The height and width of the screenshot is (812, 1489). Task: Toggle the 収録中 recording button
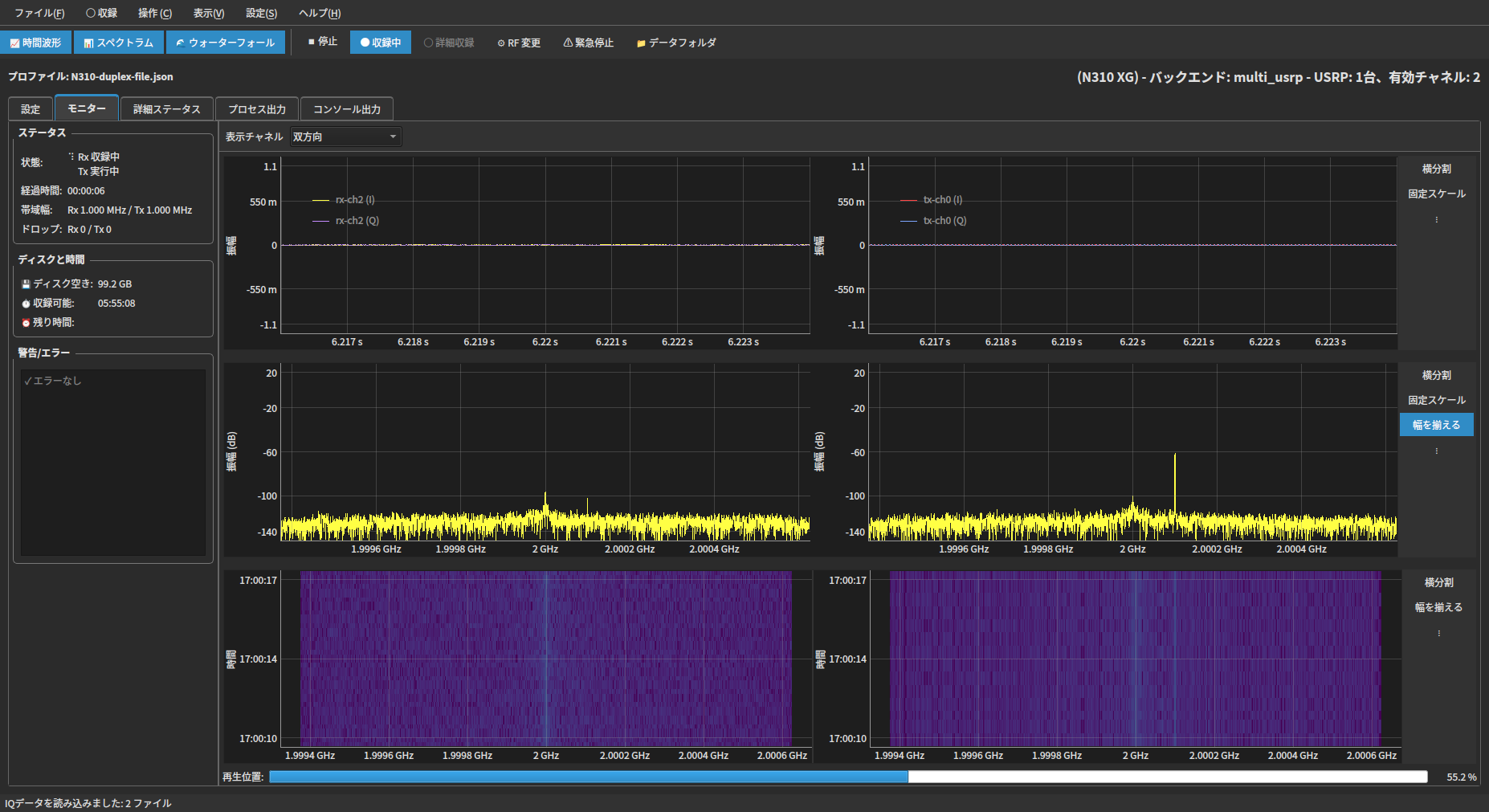pyautogui.click(x=381, y=43)
